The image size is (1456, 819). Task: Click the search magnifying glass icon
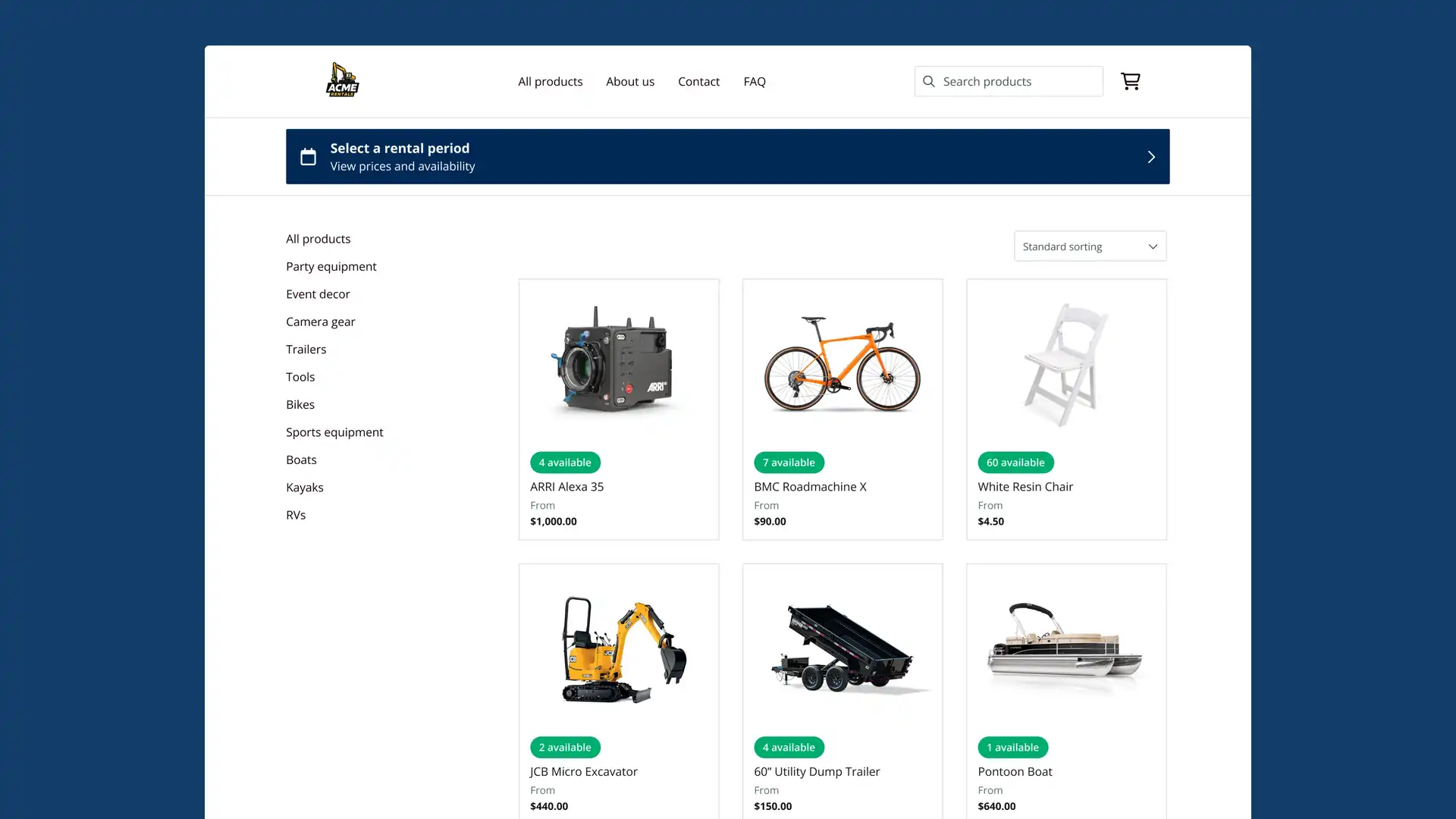(928, 81)
